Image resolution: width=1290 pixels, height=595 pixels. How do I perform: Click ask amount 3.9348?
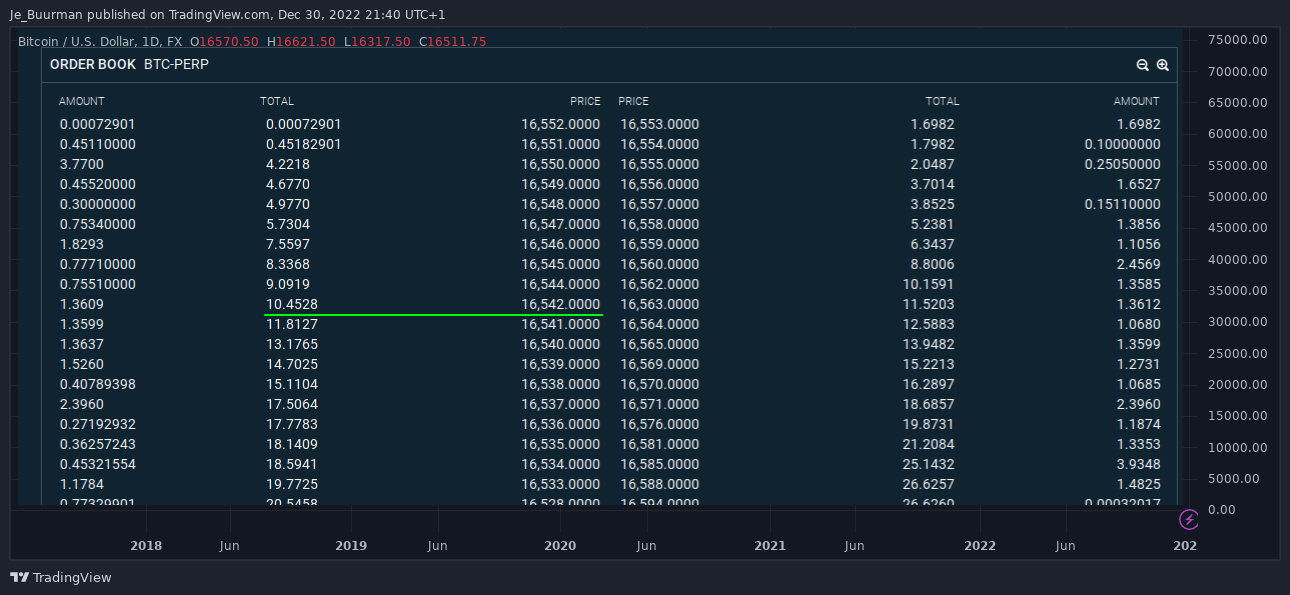click(x=1139, y=464)
